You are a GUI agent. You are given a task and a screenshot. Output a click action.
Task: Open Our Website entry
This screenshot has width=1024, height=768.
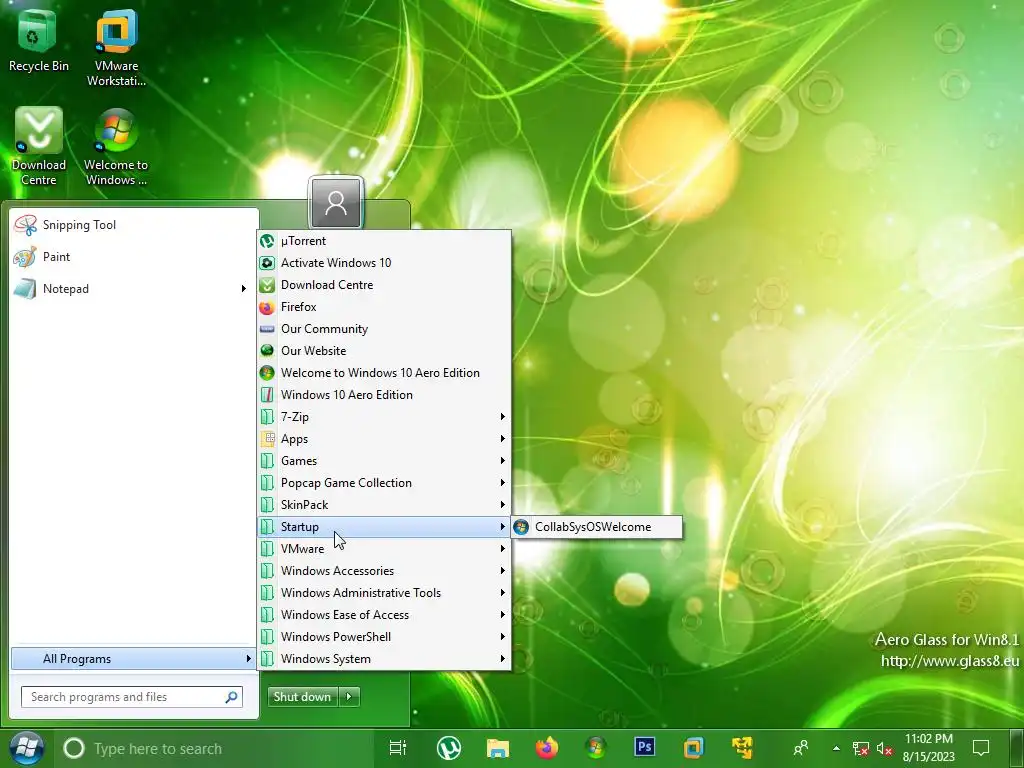[384, 351]
